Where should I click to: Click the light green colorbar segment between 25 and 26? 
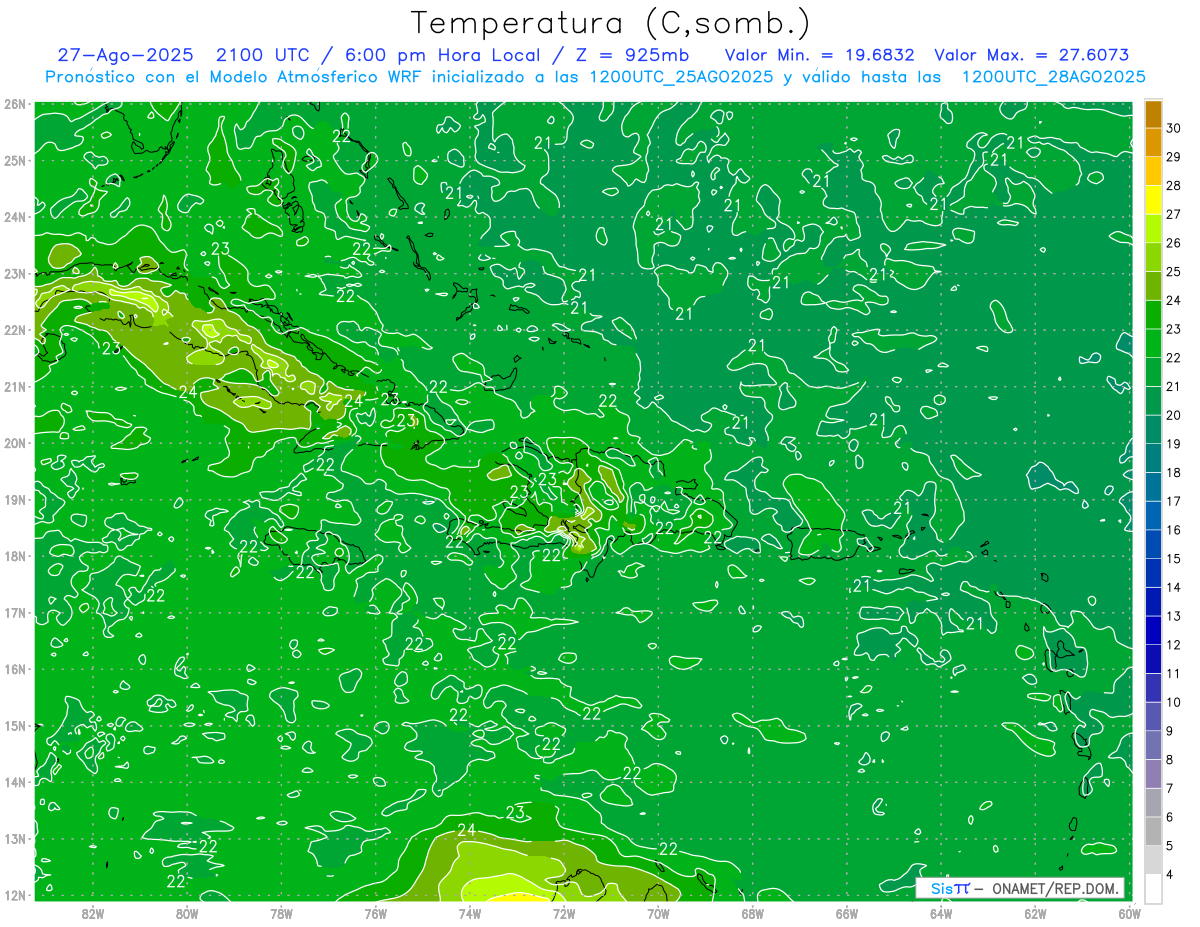pyautogui.click(x=1152, y=257)
